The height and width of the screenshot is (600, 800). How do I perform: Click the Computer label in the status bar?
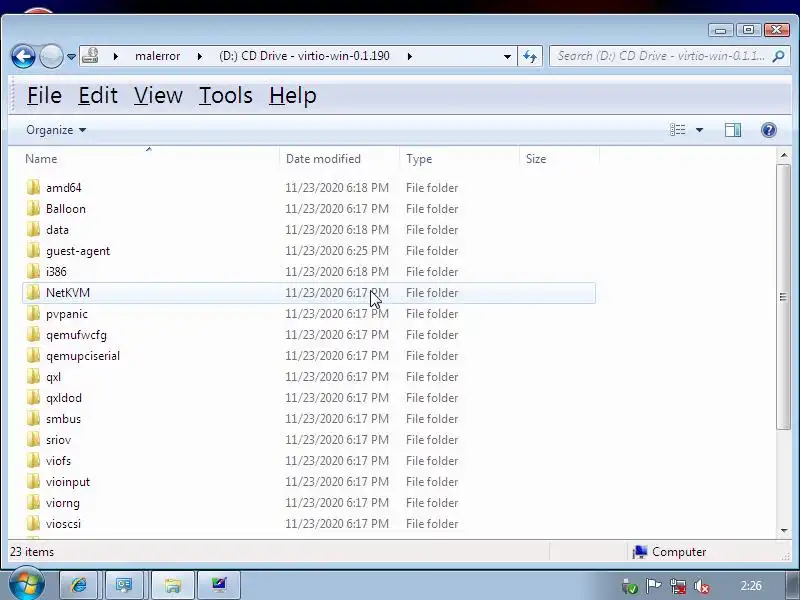point(679,552)
